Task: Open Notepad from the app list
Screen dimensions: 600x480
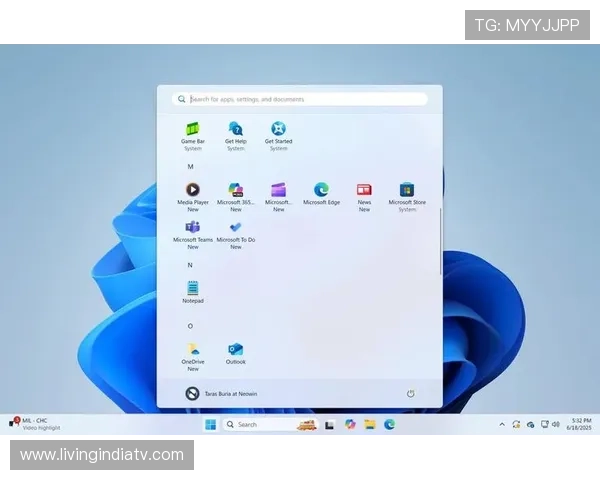Action: click(193, 289)
